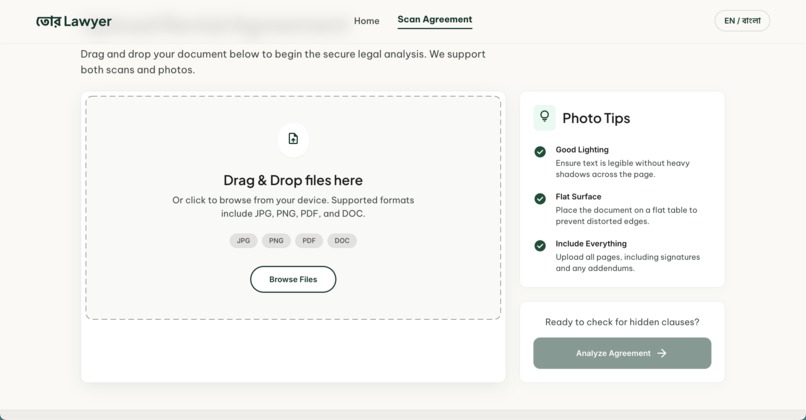The height and width of the screenshot is (420, 806).
Task: Click the 'Or click to browse from your device' text
Action: 293,207
